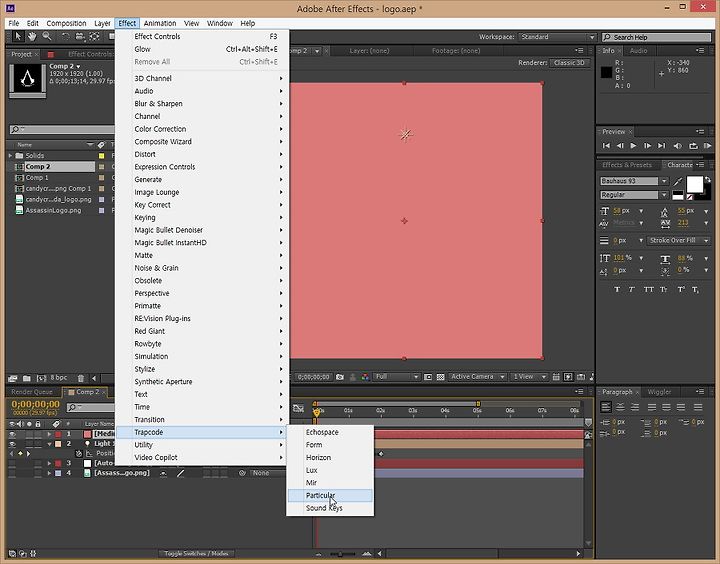Enable Faux Italic text style
Viewport: 720px width, 564px height.
point(632,289)
